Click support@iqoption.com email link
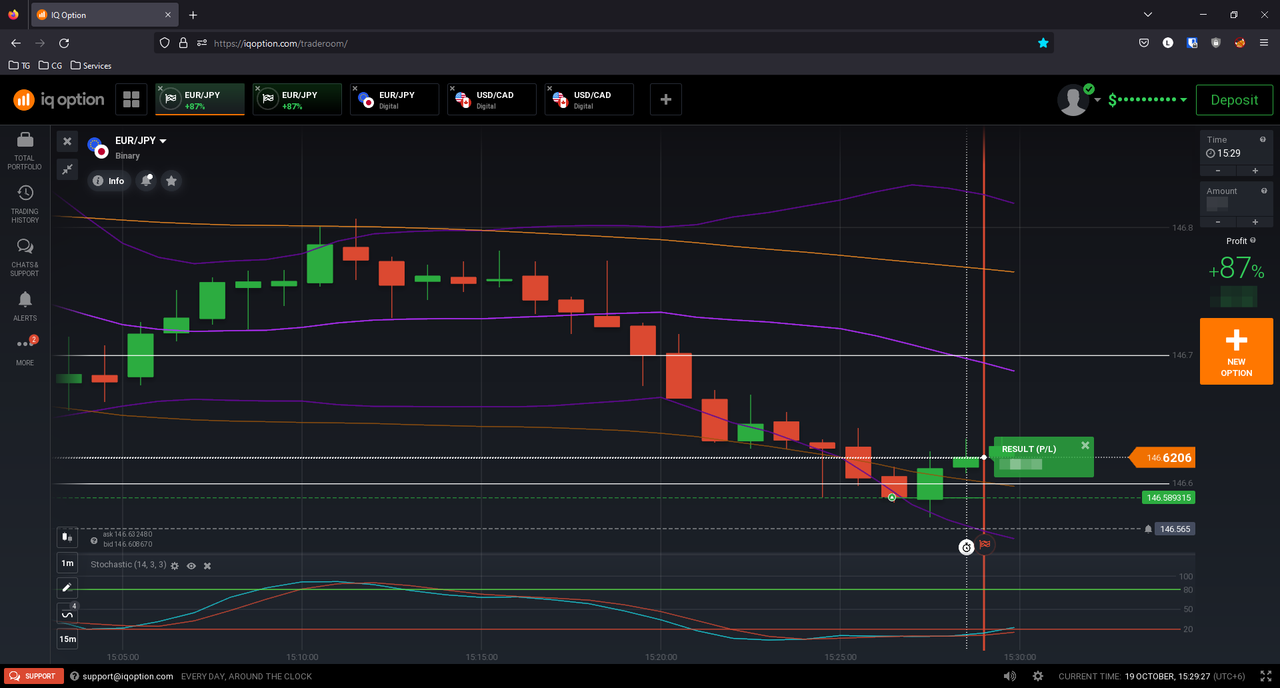Image resolution: width=1280 pixels, height=688 pixels. click(x=127, y=676)
